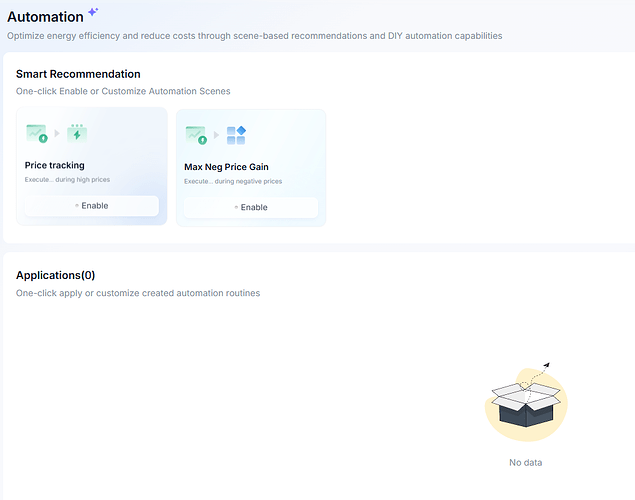This screenshot has height=500, width=635.
Task: Click the sparkle icon next to Automation title
Action: [x=93, y=12]
